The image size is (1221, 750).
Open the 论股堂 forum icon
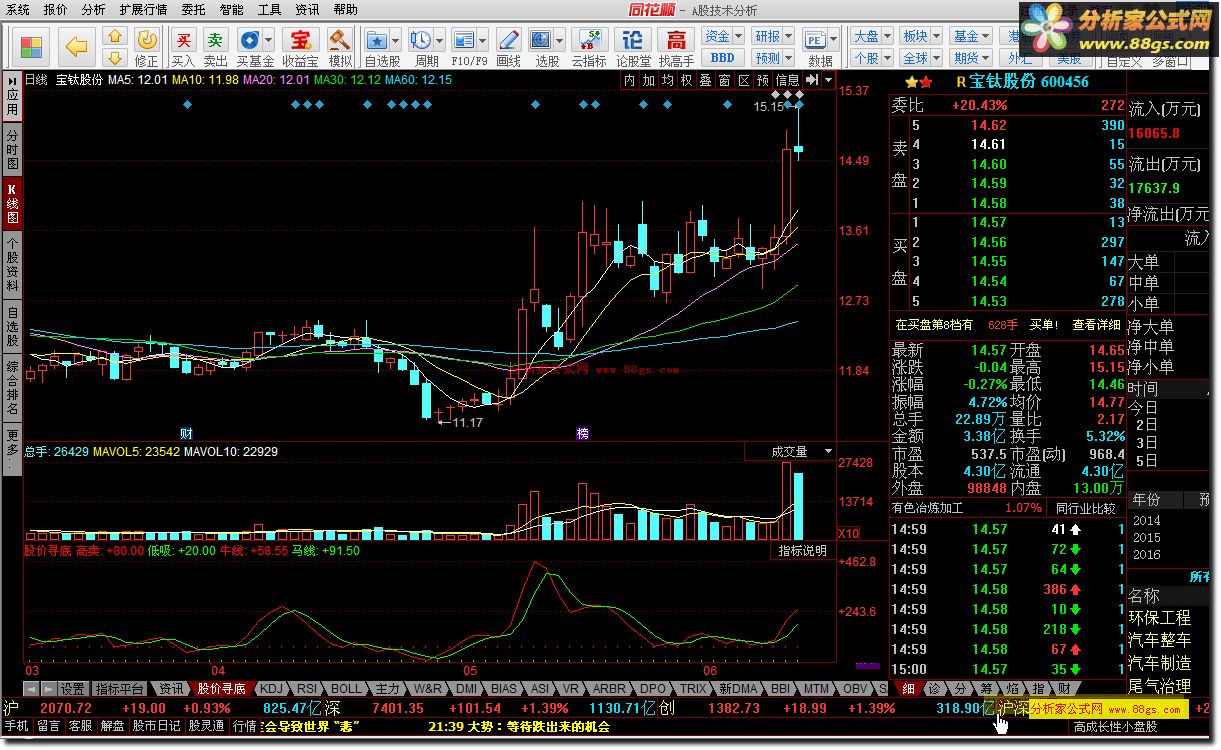click(x=632, y=40)
